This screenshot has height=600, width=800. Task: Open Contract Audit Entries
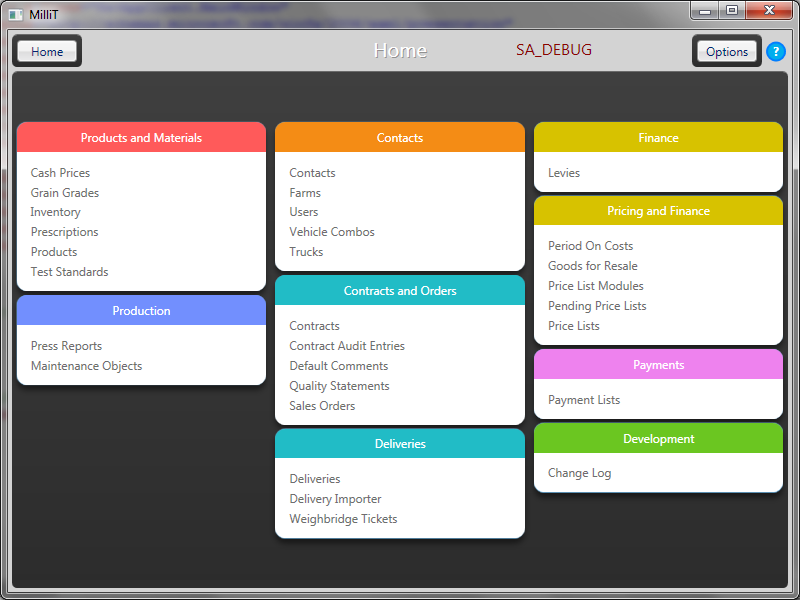347,346
